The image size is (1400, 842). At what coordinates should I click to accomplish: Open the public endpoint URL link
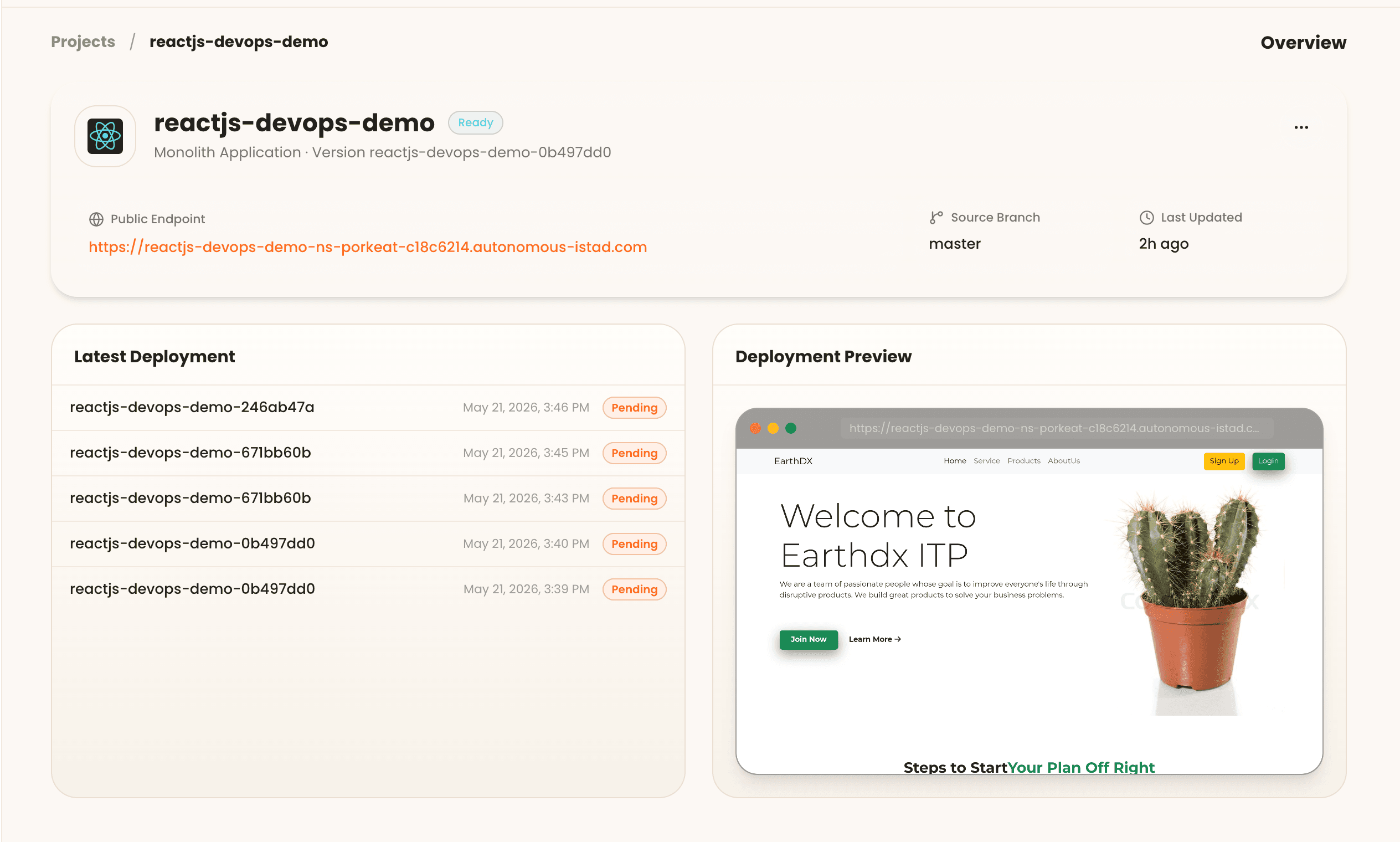coord(368,247)
